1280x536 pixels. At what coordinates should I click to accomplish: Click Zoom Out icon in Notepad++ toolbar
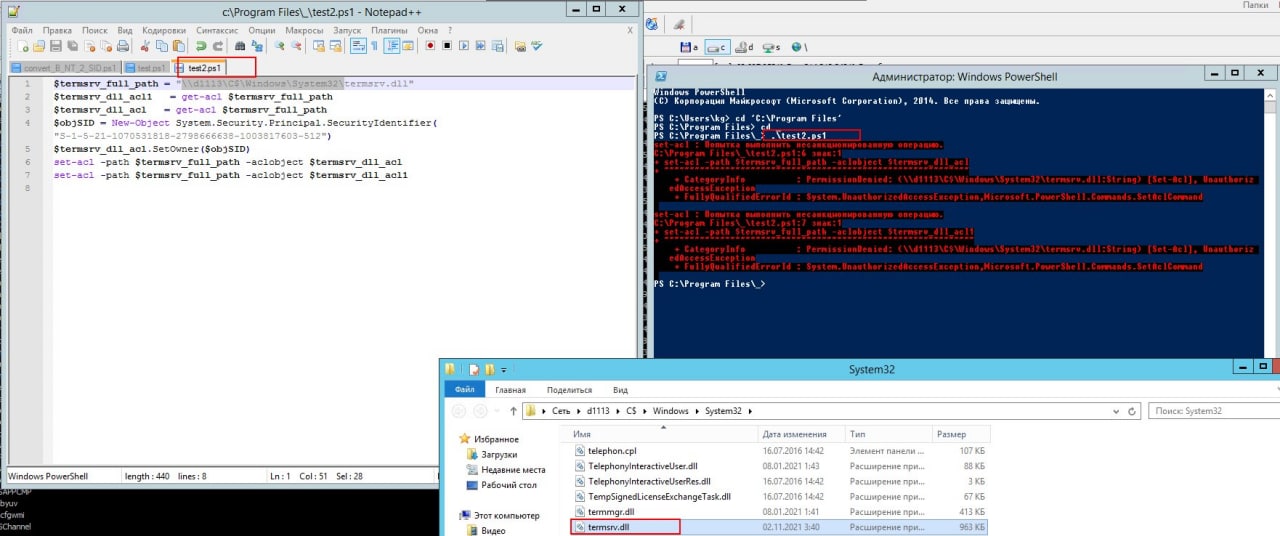tap(297, 46)
